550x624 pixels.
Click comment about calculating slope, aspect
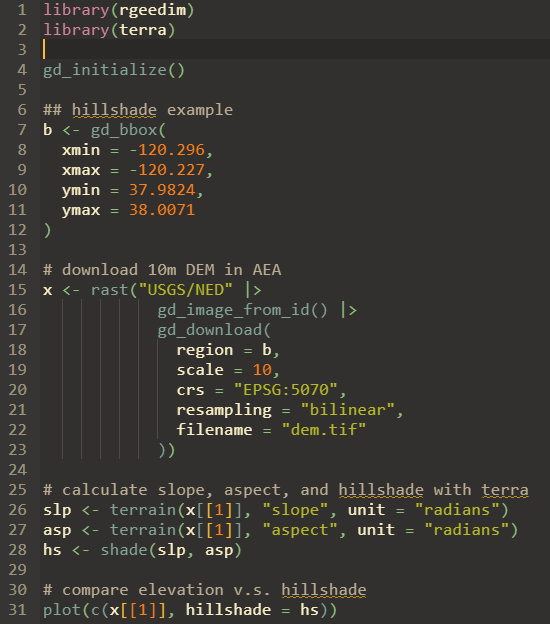286,490
